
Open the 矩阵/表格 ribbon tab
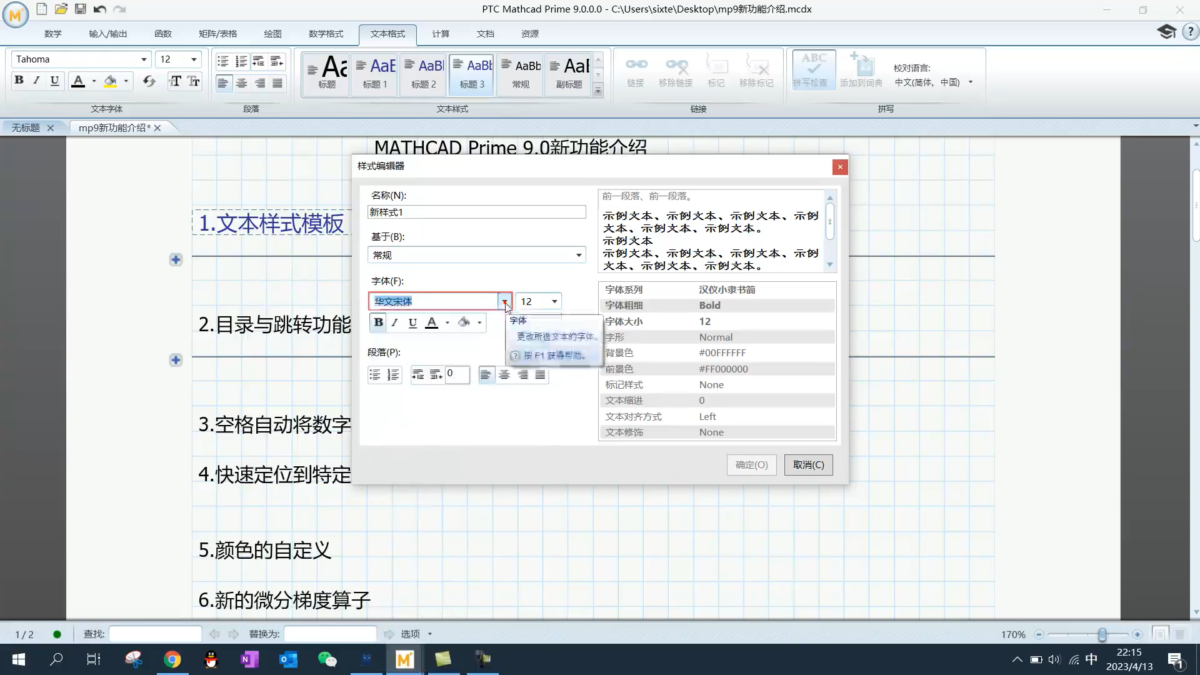(x=217, y=34)
